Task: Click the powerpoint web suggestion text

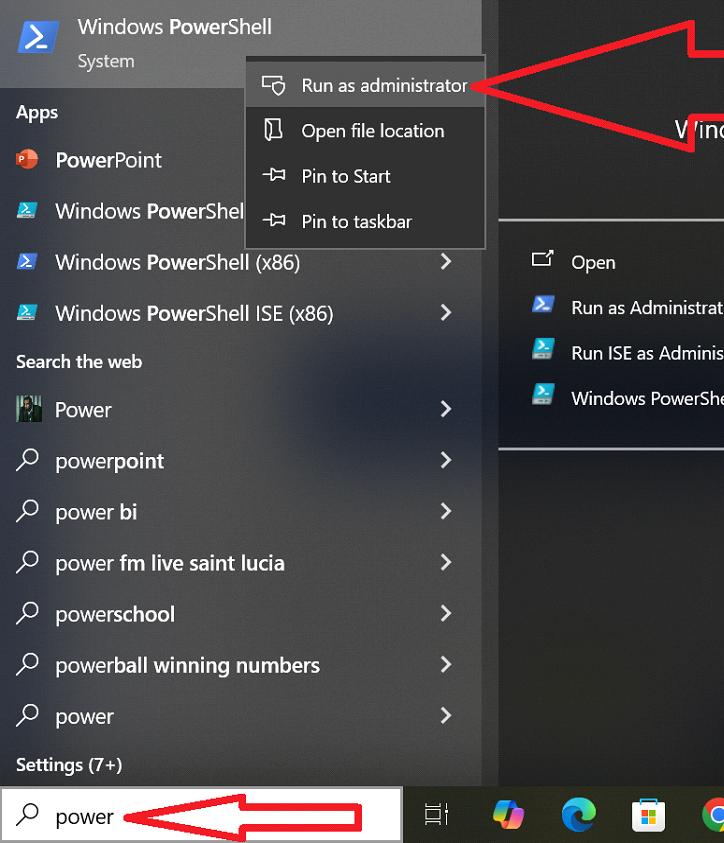Action: tap(110, 461)
